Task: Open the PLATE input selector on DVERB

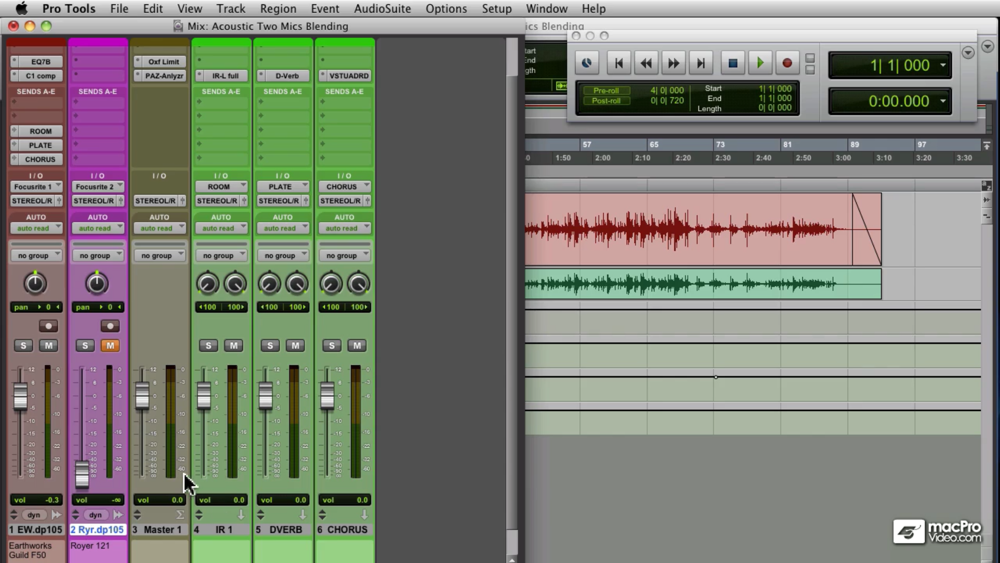Action: (283, 187)
